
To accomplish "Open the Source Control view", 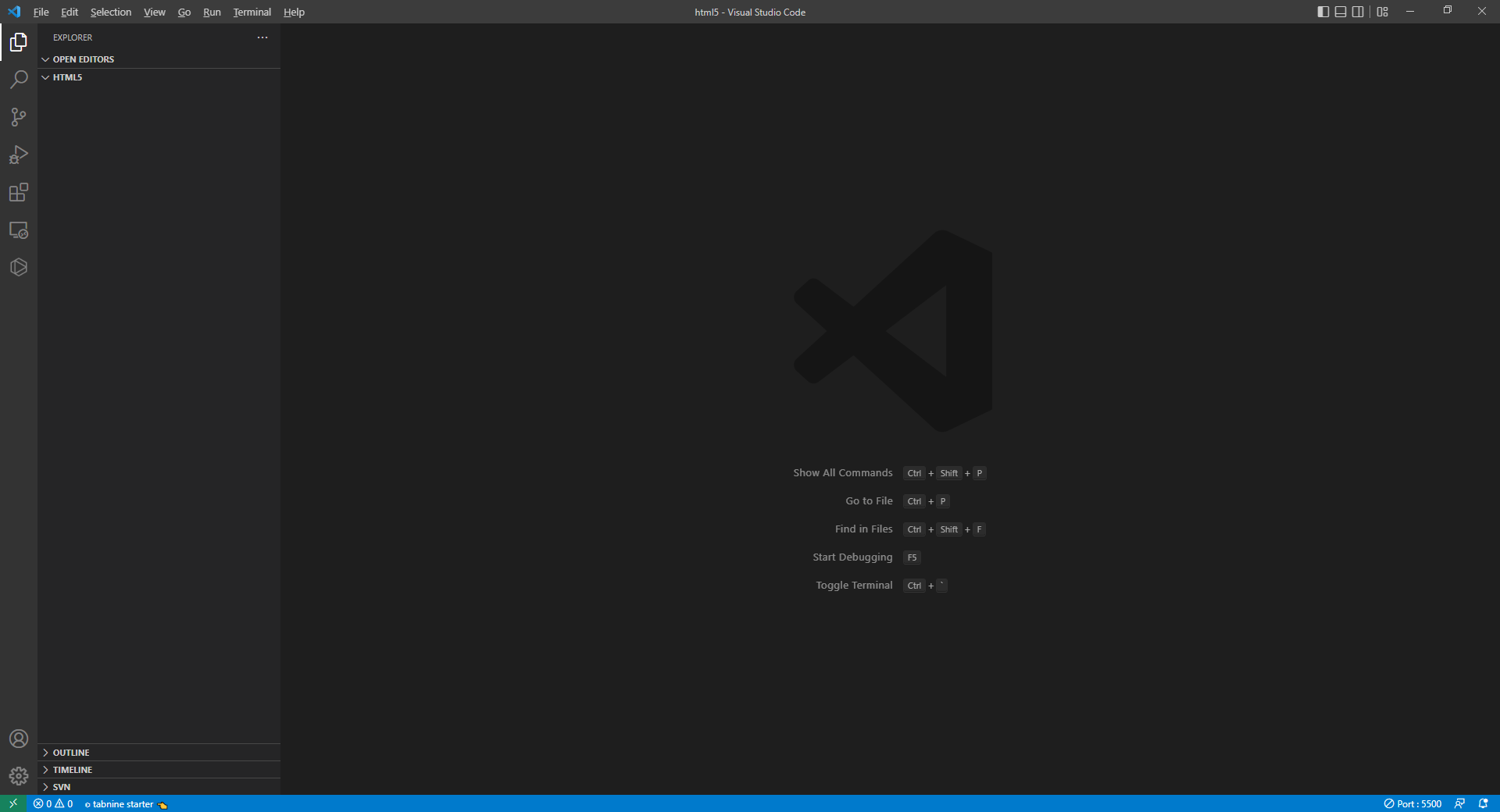I will tap(19, 117).
